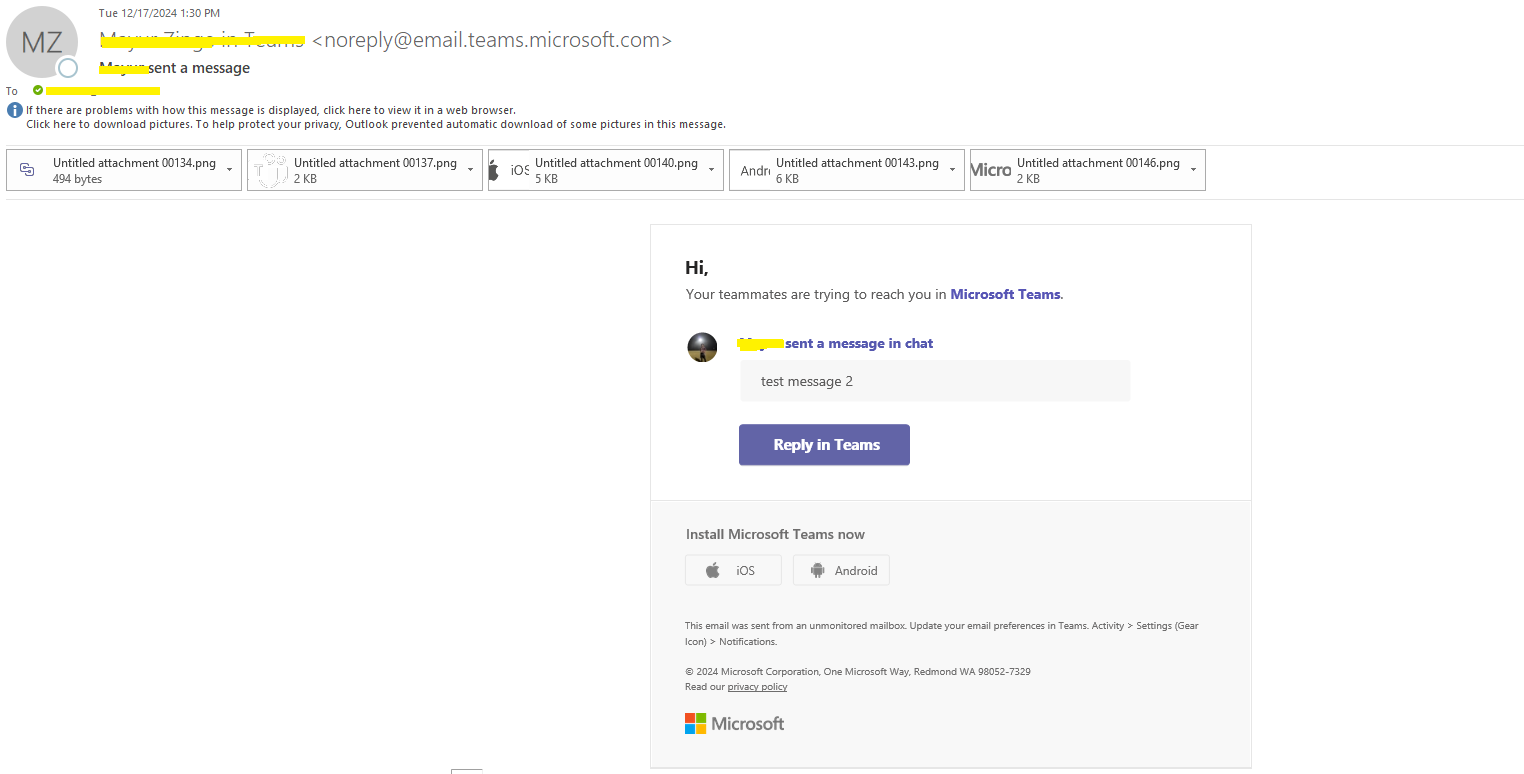Open the dropdown for Untitled attachment 00143.png
The width and height of the screenshot is (1524, 774).
click(952, 170)
